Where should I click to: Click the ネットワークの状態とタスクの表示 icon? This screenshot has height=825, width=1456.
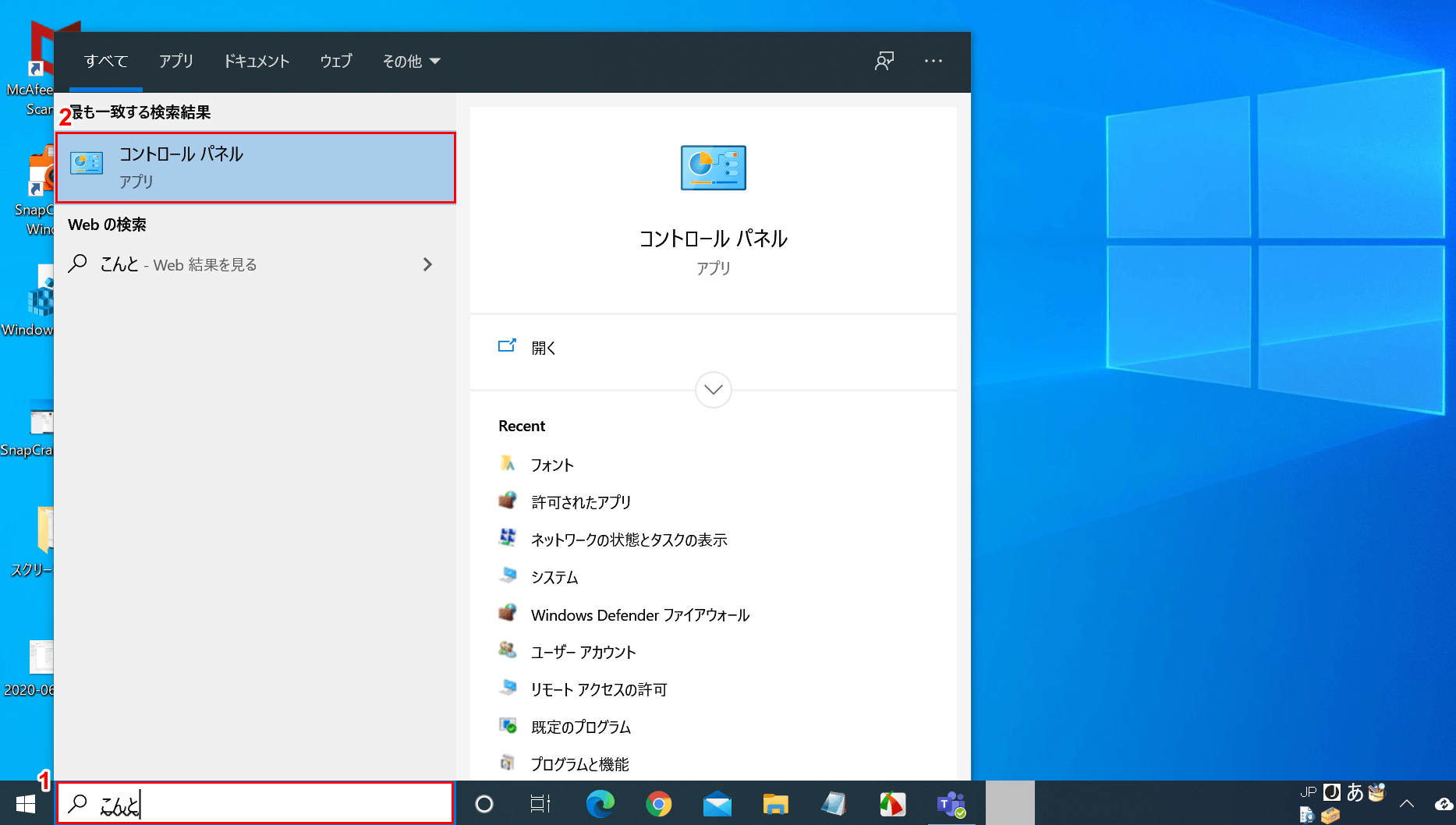tap(508, 539)
